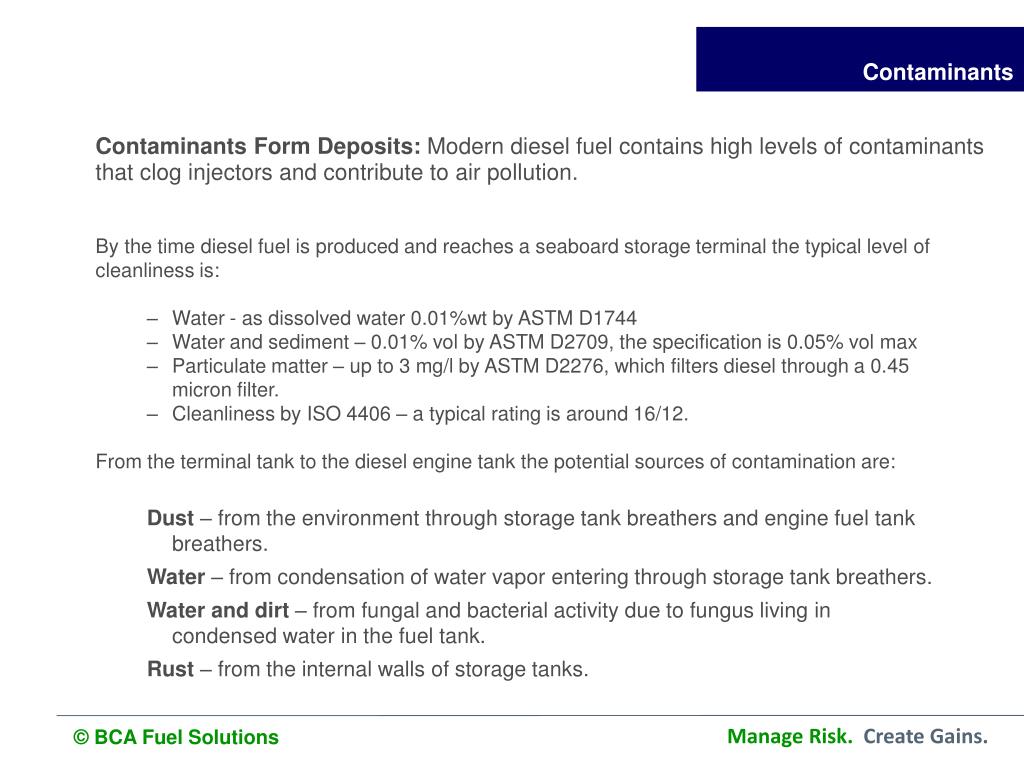The image size is (1024, 768).
Task: Click 'that clog injectors' text line
Action: tap(337, 172)
